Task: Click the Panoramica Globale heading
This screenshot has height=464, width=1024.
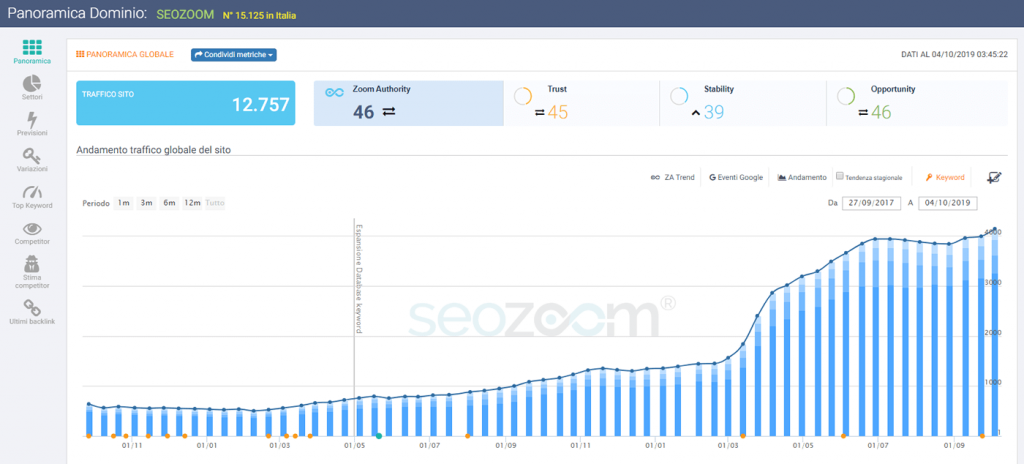Action: point(125,55)
